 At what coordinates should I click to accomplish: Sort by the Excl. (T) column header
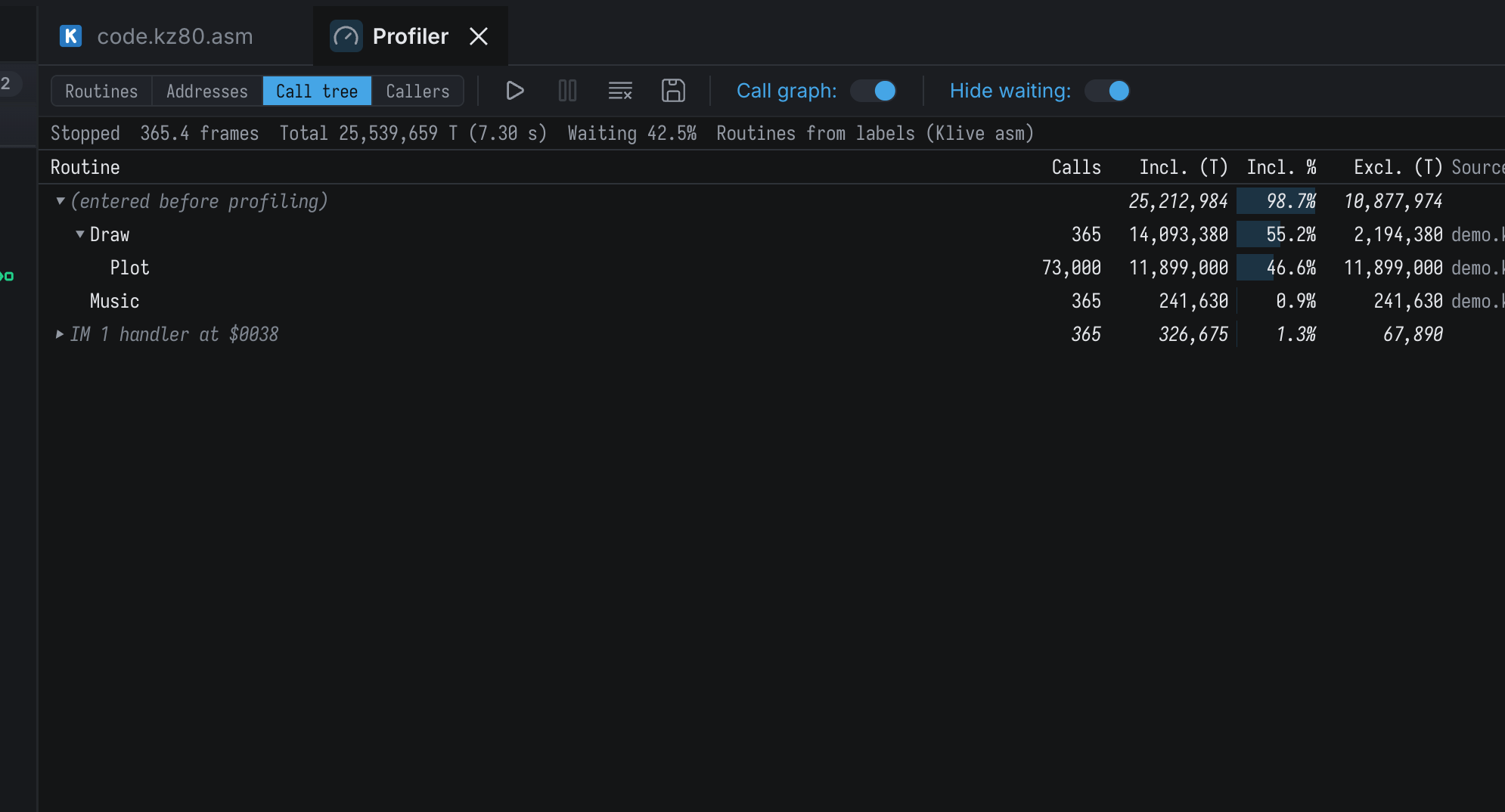(x=1398, y=167)
